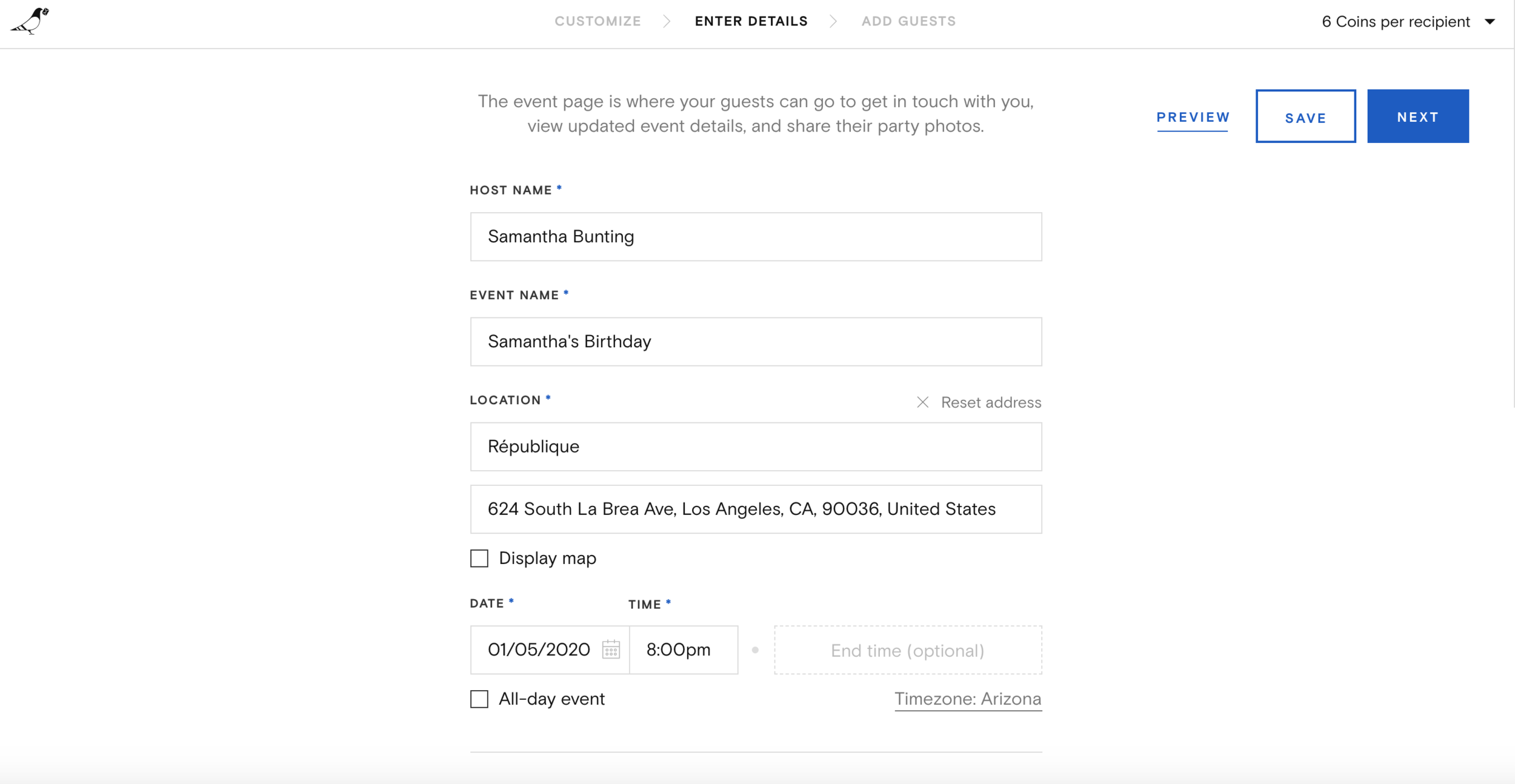This screenshot has width=1515, height=784.
Task: Switch to the ADD GUESTS step
Action: [908, 21]
